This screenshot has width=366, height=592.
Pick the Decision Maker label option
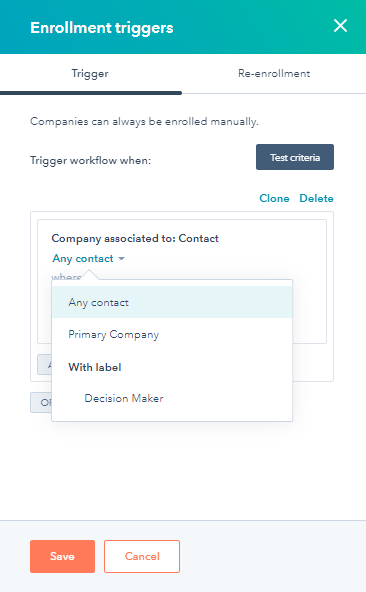172,398
